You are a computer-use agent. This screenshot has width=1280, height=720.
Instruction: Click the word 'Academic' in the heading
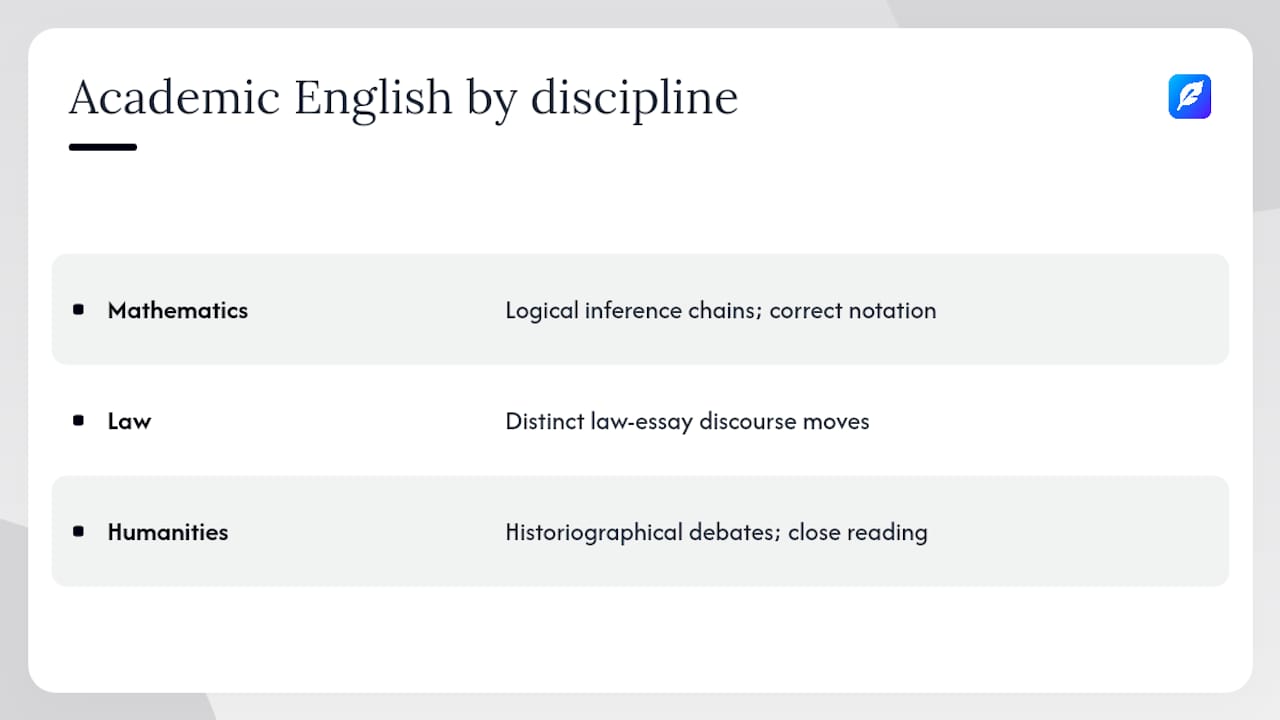pyautogui.click(x=174, y=98)
